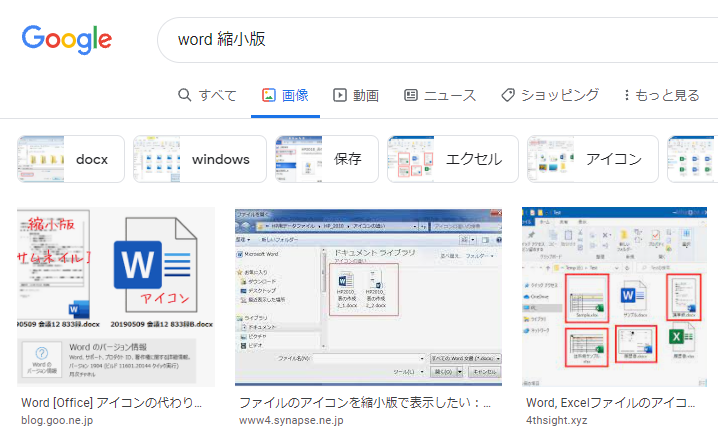The width and height of the screenshot is (718, 444).
Task: Filter results by エクセル chip
Action: point(453,159)
